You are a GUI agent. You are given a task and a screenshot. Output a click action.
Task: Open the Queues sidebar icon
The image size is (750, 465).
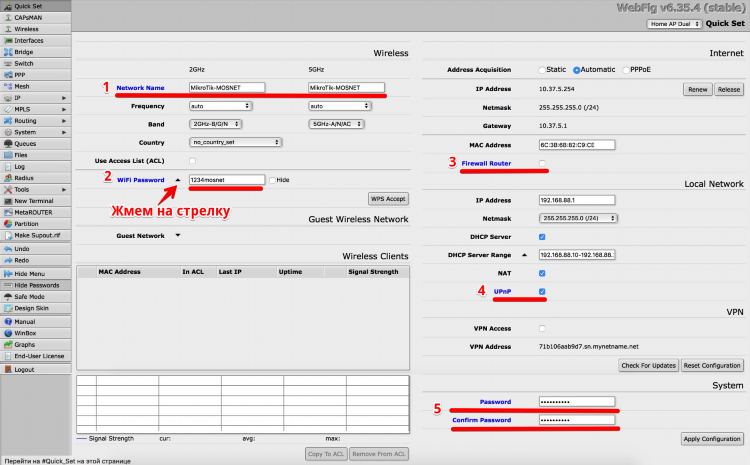(x=8, y=144)
